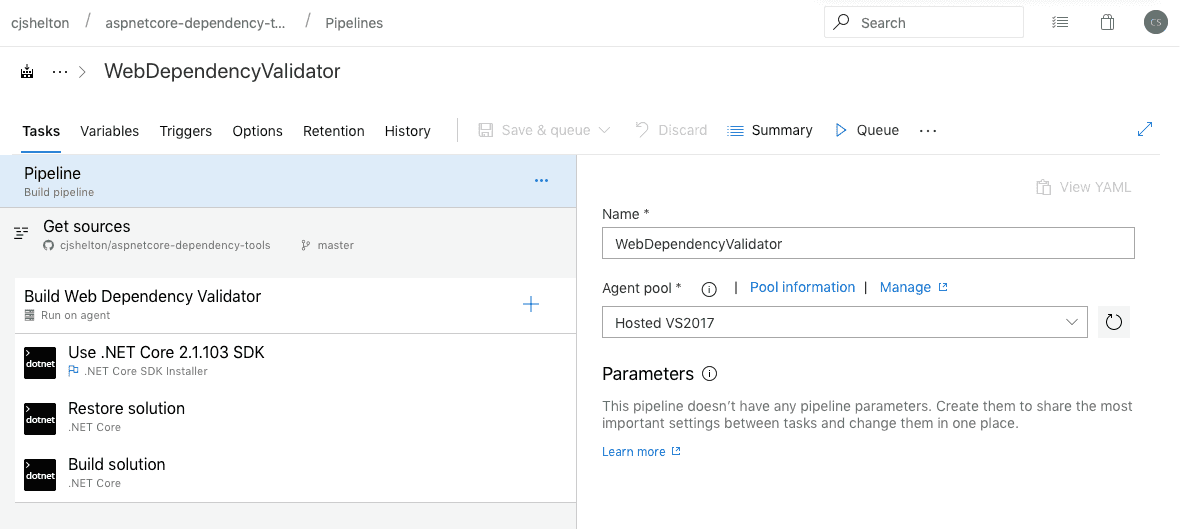Screen dimensions: 1180x529
Task: Click the View YAML button
Action: click(x=1084, y=187)
